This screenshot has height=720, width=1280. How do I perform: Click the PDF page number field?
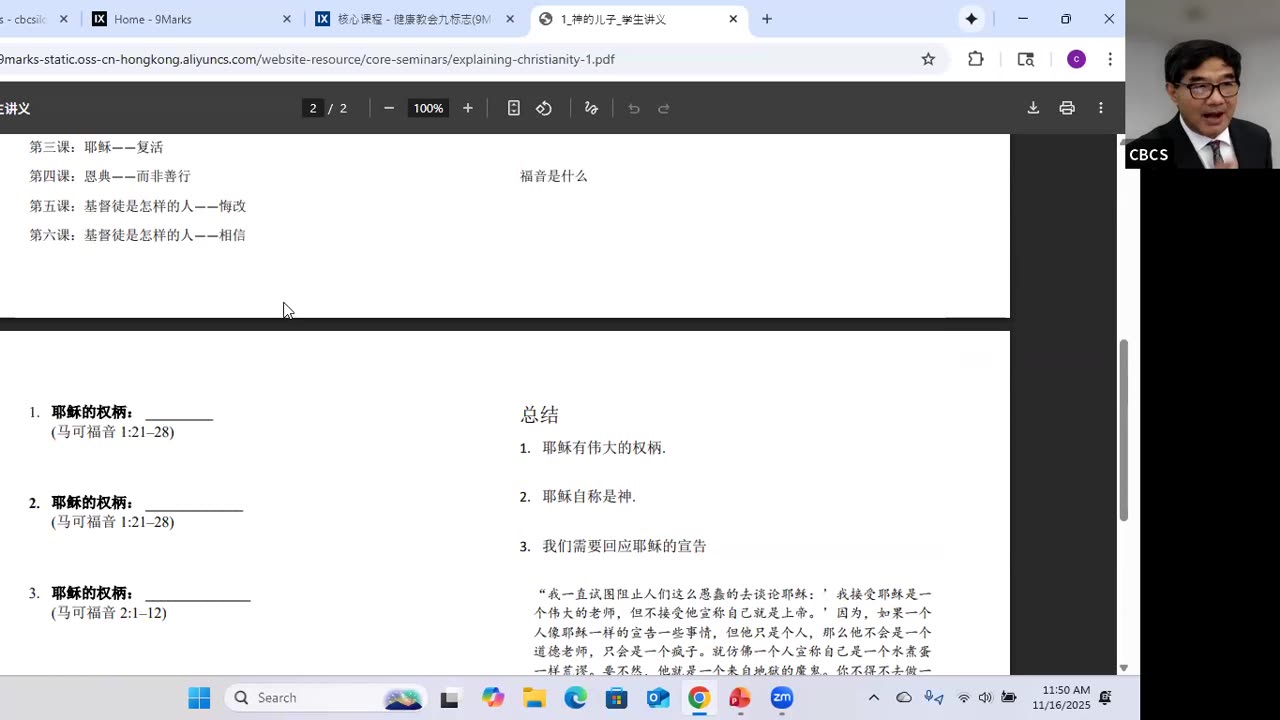click(313, 108)
